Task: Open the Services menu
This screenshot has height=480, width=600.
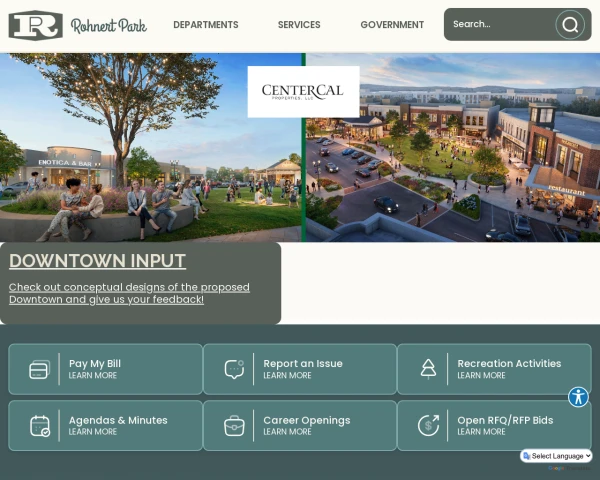Action: tap(299, 25)
